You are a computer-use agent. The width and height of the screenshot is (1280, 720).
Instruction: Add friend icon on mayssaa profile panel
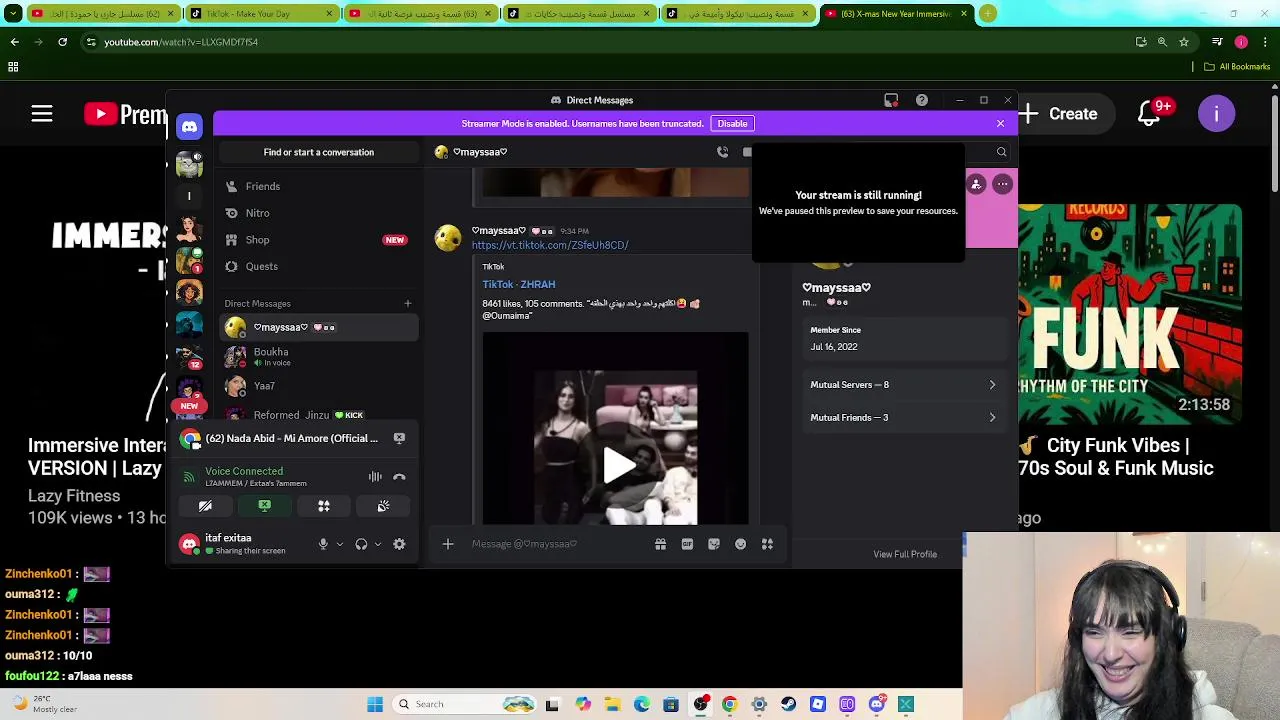coord(976,184)
